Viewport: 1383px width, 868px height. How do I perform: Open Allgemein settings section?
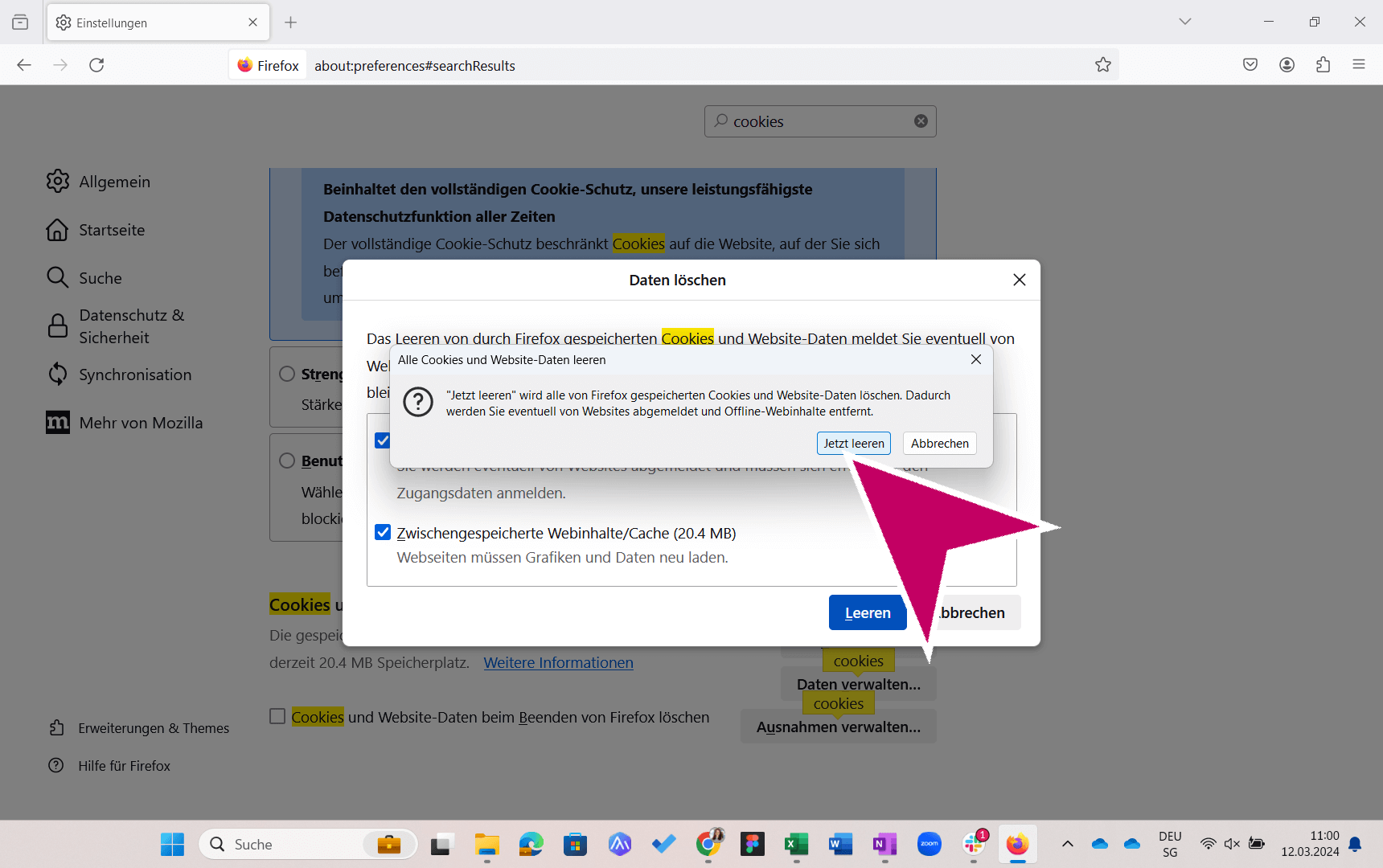click(98, 182)
